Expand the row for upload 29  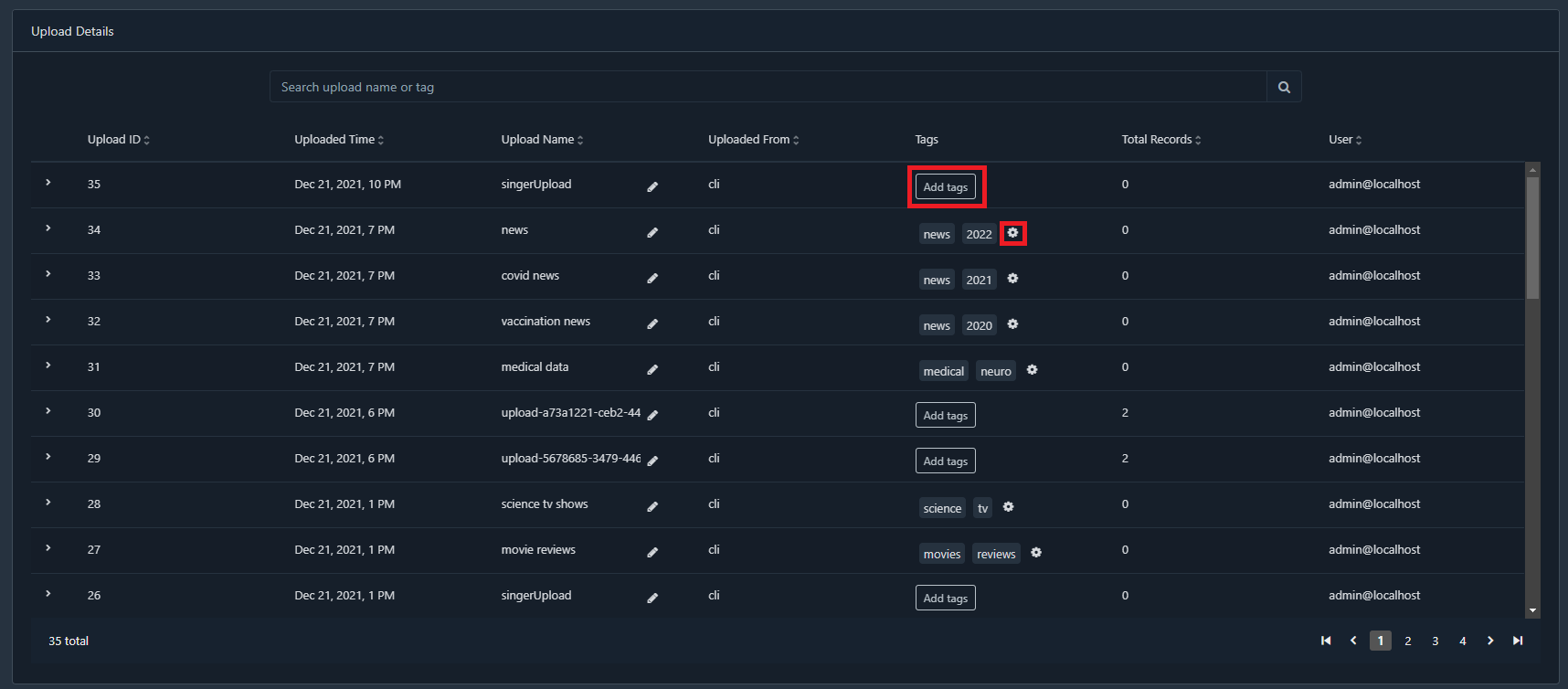coord(48,457)
